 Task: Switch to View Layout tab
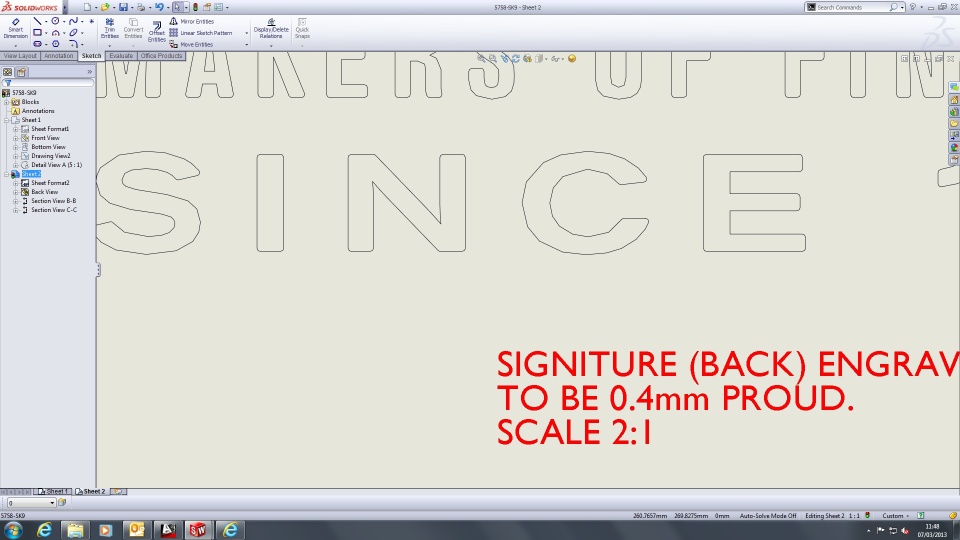pos(20,56)
